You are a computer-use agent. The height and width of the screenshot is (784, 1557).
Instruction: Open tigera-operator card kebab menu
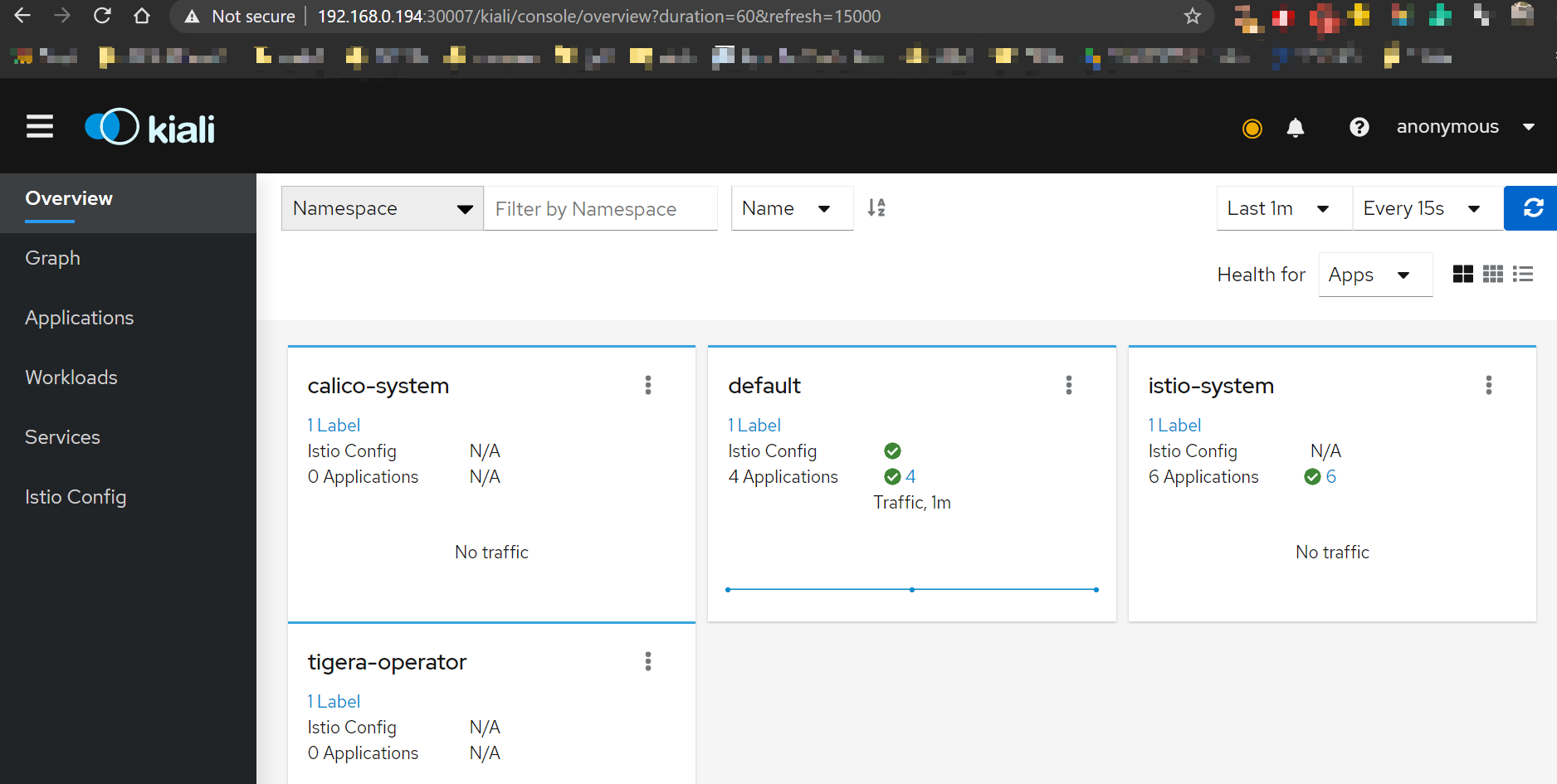[648, 661]
